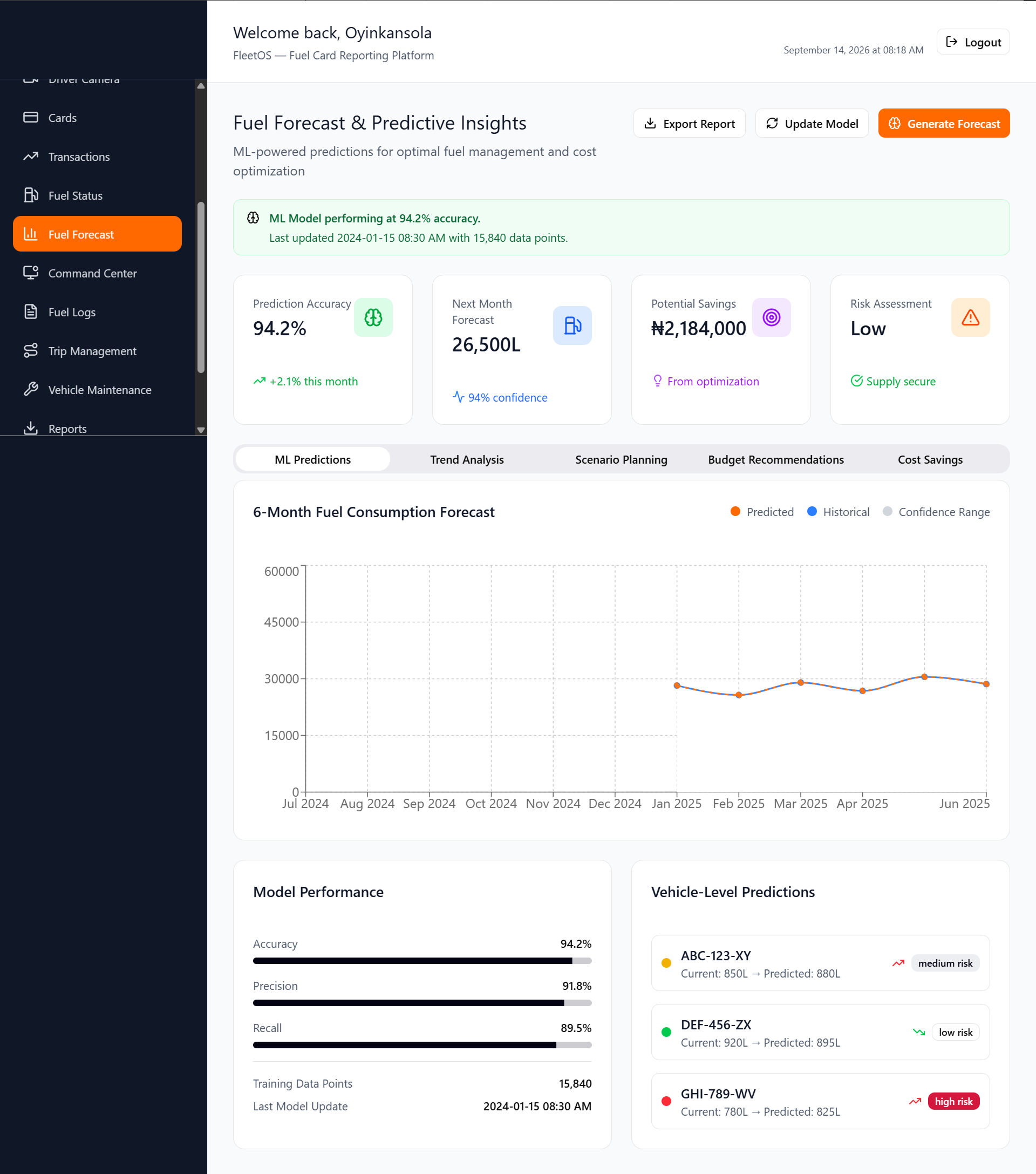Toggle Historical series in chart legend
Image resolution: width=1036 pixels, height=1174 pixels.
(838, 512)
